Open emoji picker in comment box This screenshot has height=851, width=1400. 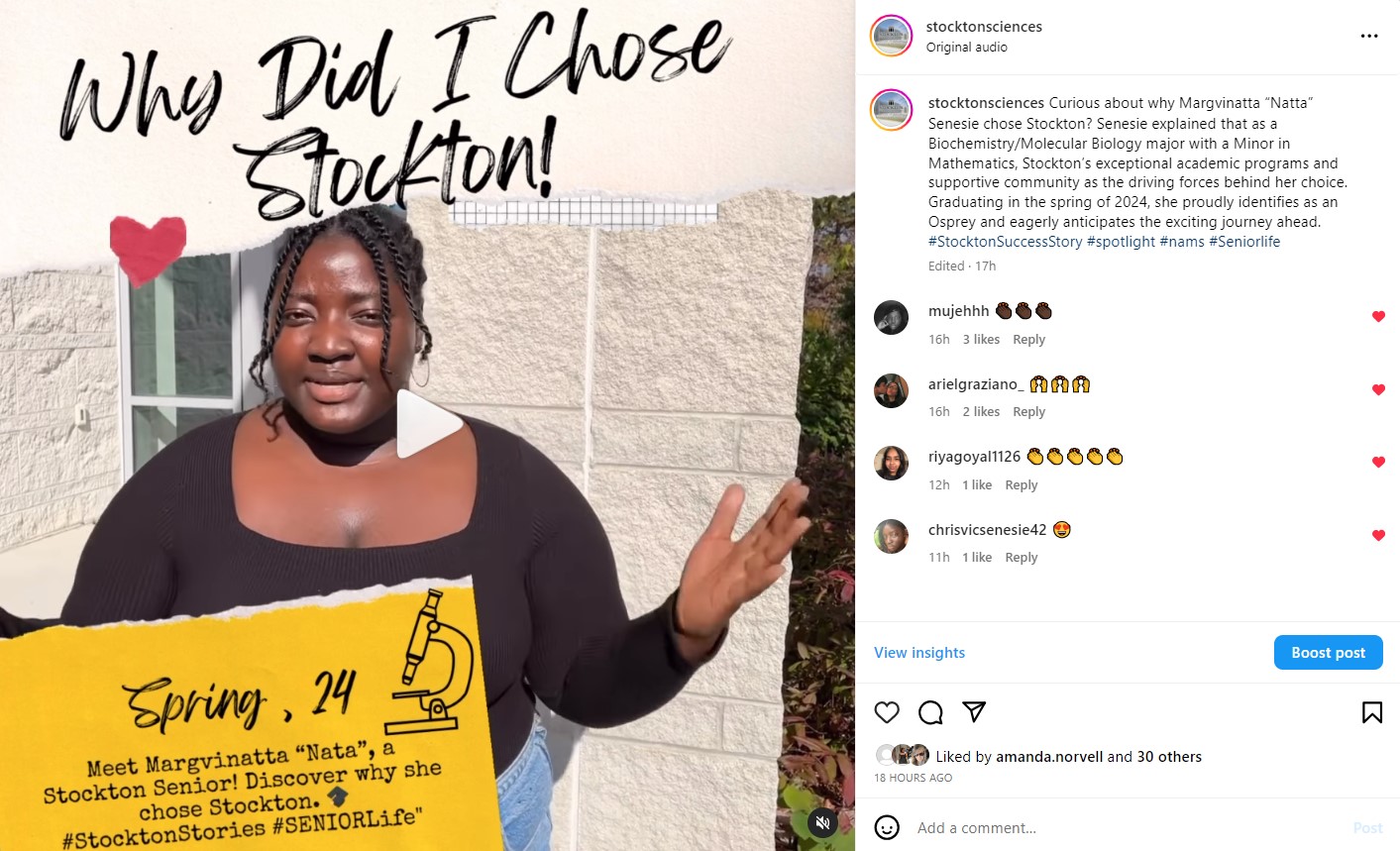[x=887, y=827]
